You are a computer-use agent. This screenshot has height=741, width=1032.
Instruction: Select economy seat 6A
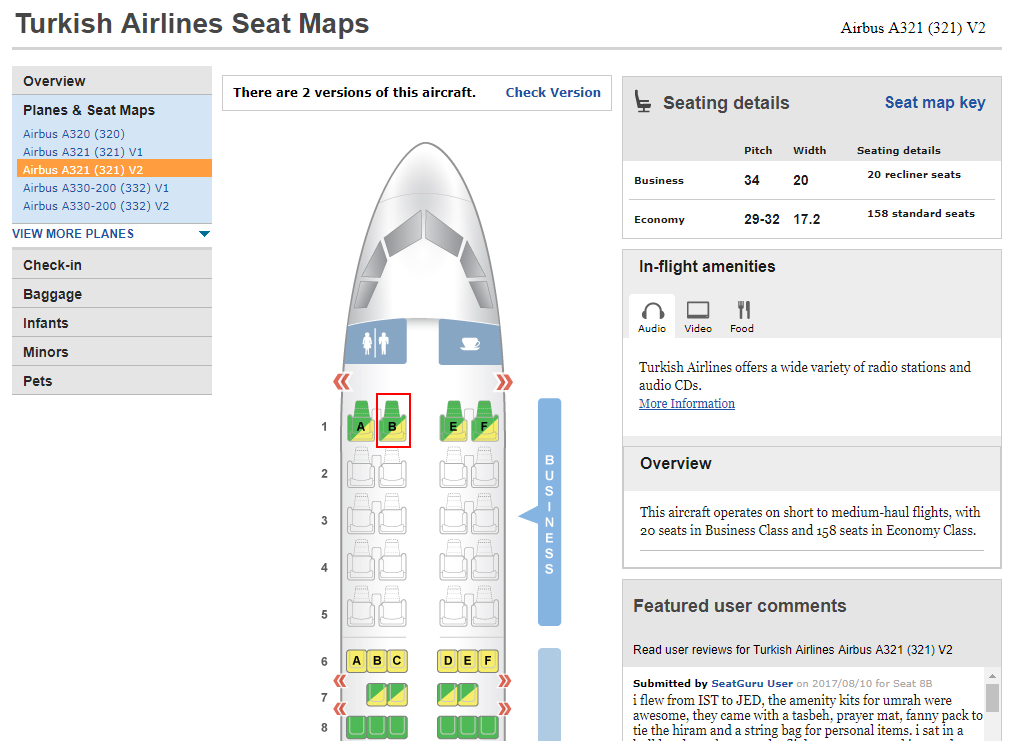(357, 661)
